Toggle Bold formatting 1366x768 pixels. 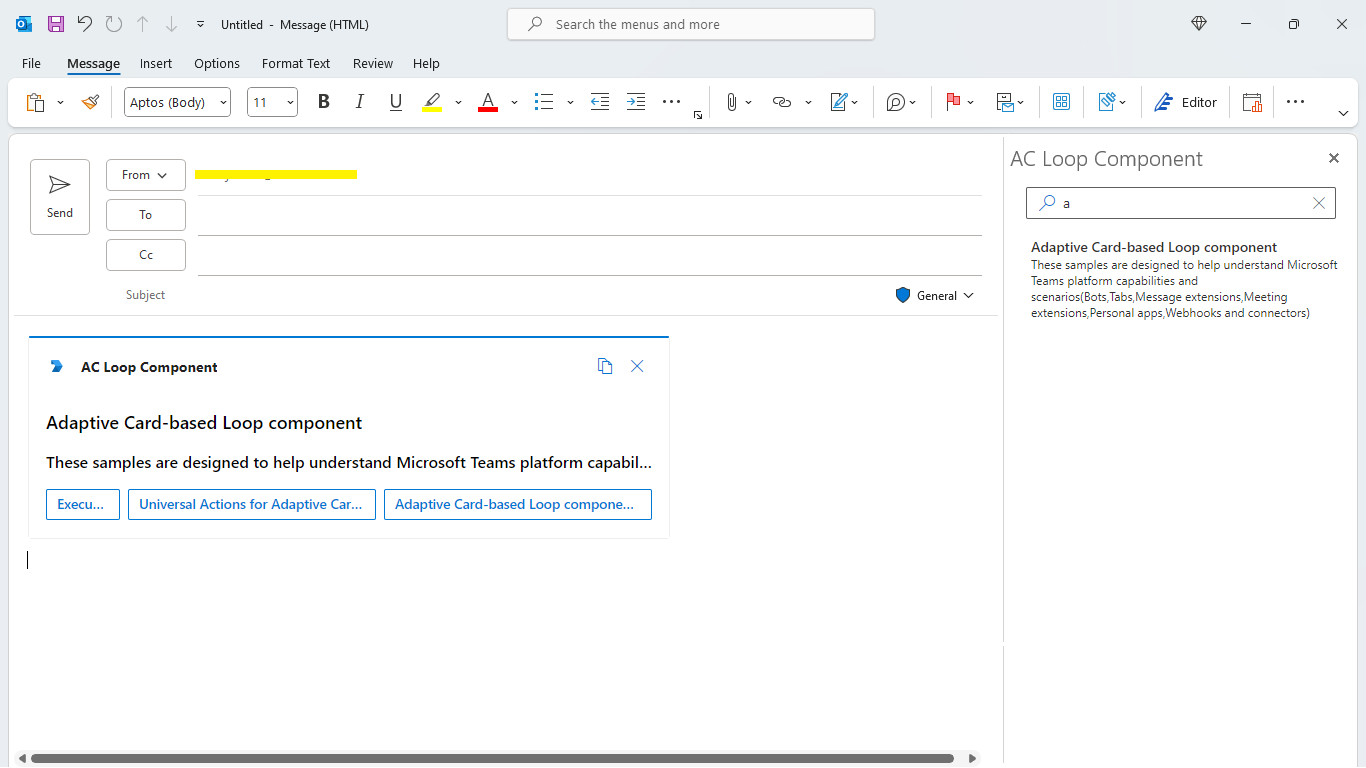(x=323, y=102)
